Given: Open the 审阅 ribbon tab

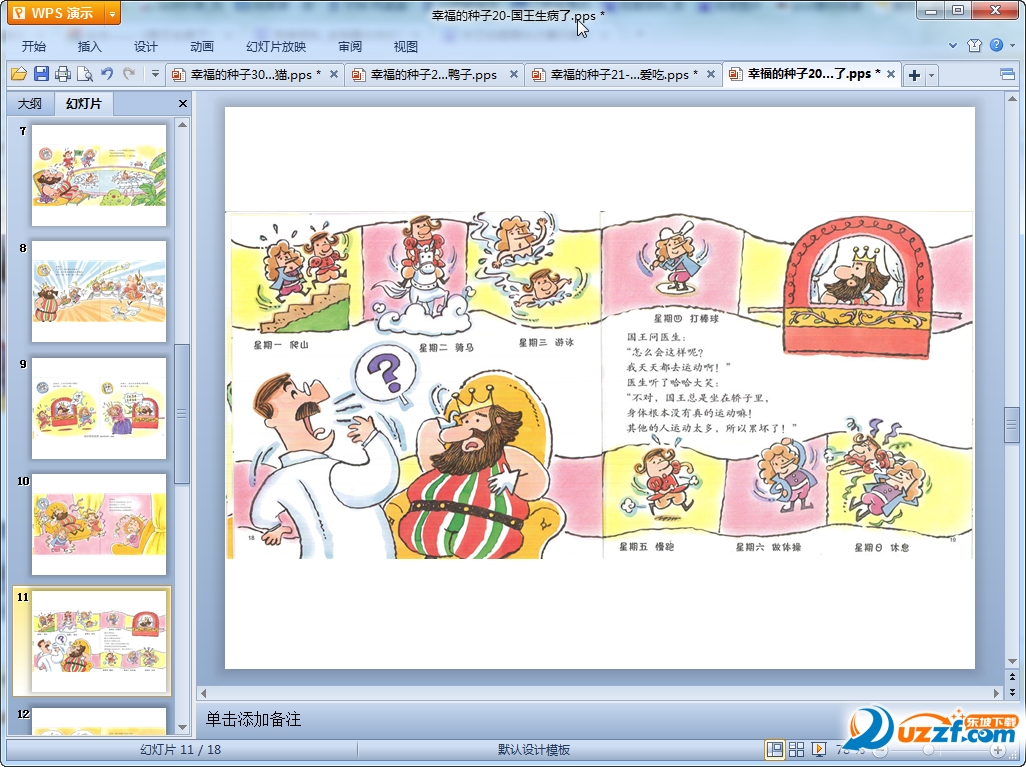Looking at the screenshot, I should click(x=350, y=46).
